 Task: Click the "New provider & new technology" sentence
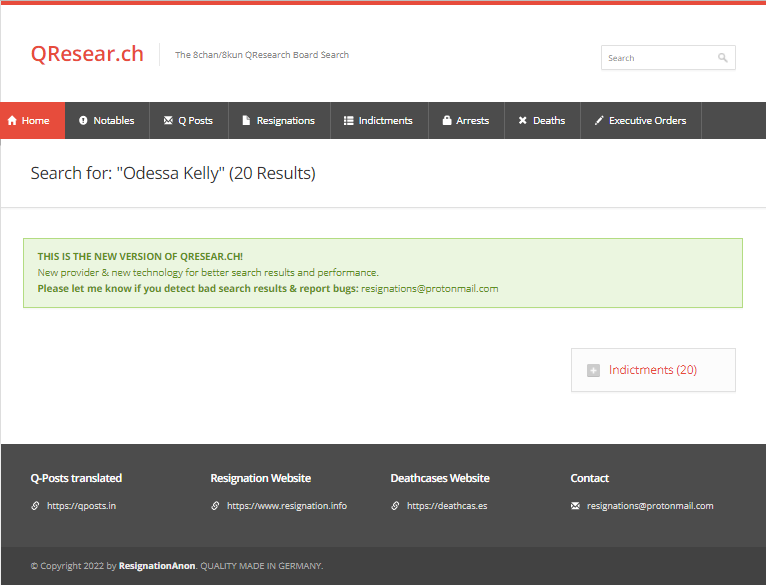[208, 272]
